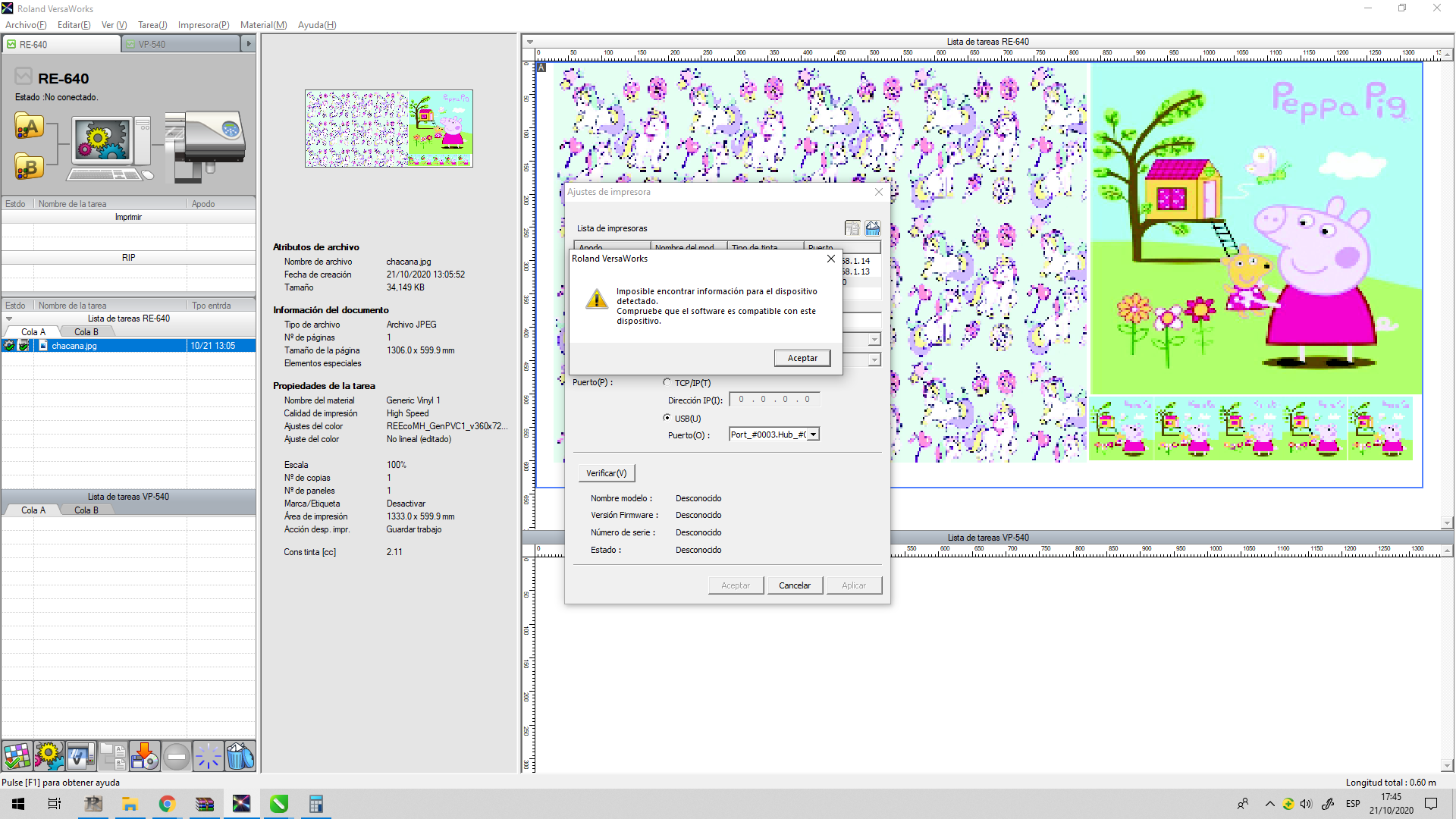Open Task View on taskbar

pos(55,804)
